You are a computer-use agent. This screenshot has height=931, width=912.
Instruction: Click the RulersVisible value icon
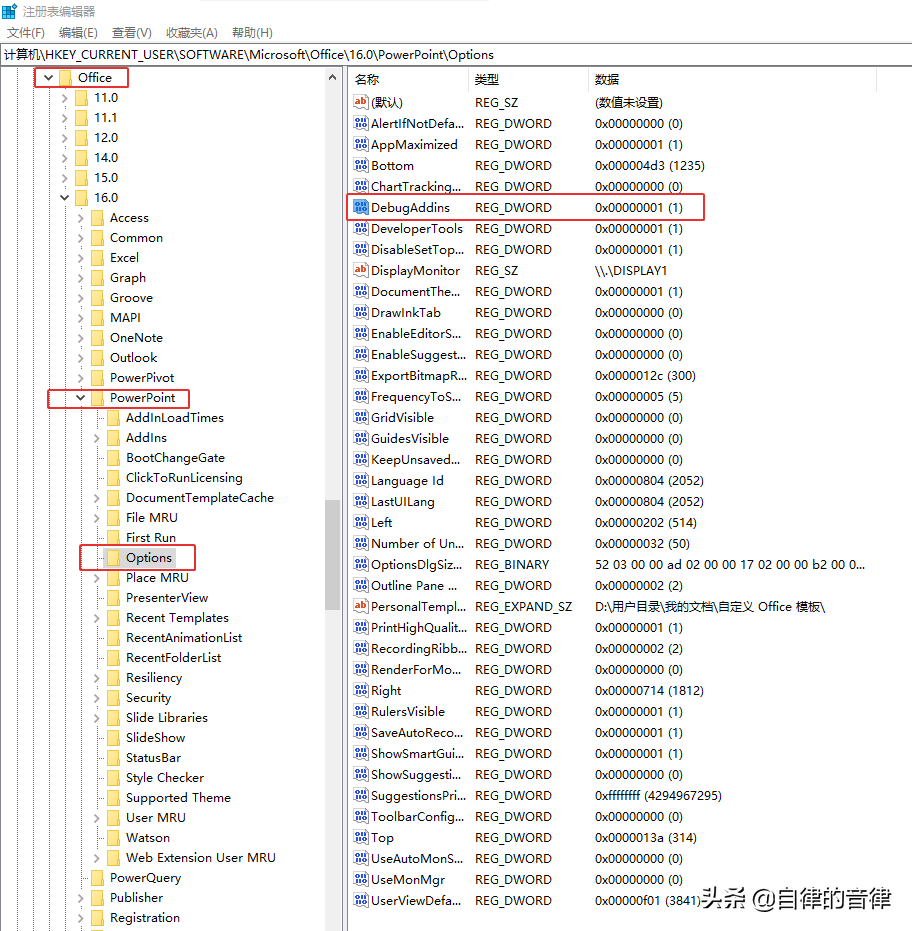360,711
